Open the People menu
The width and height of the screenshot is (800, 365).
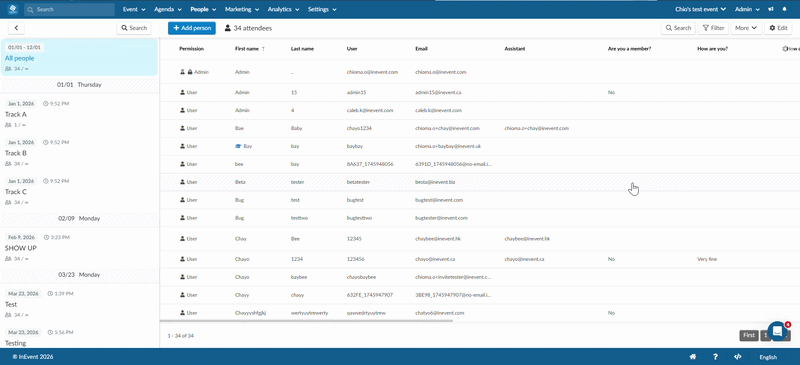click(x=203, y=9)
